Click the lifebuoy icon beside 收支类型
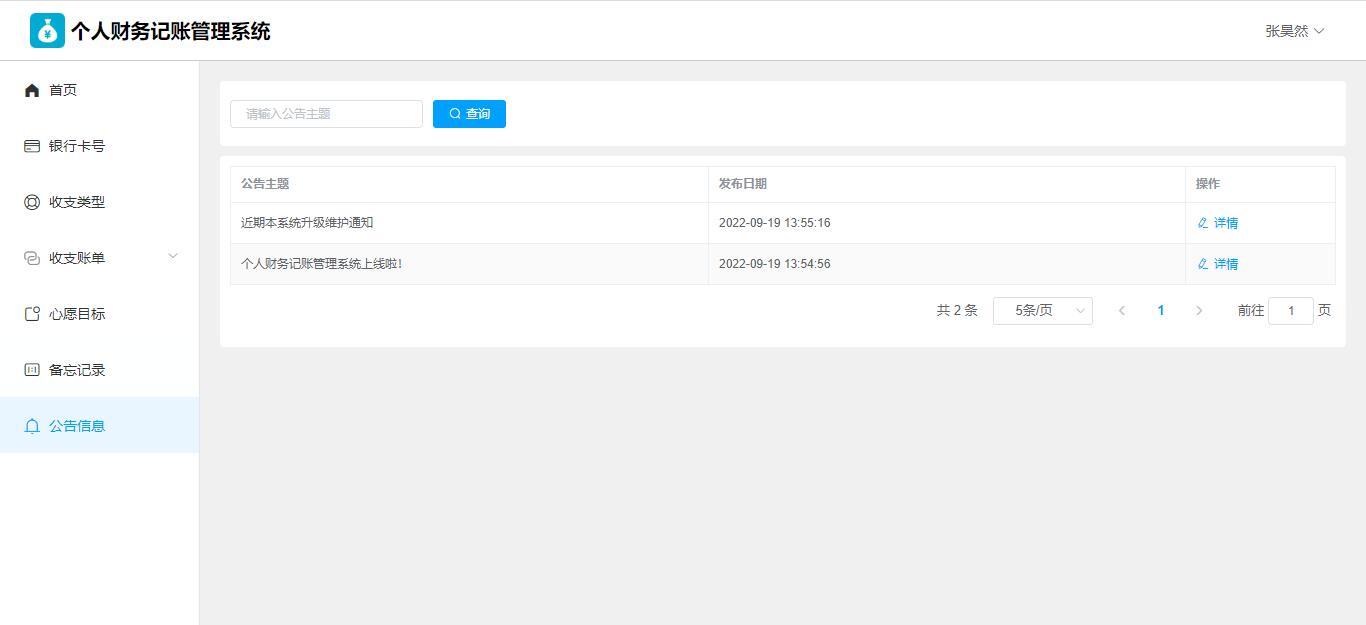1366x625 pixels. [x=32, y=202]
